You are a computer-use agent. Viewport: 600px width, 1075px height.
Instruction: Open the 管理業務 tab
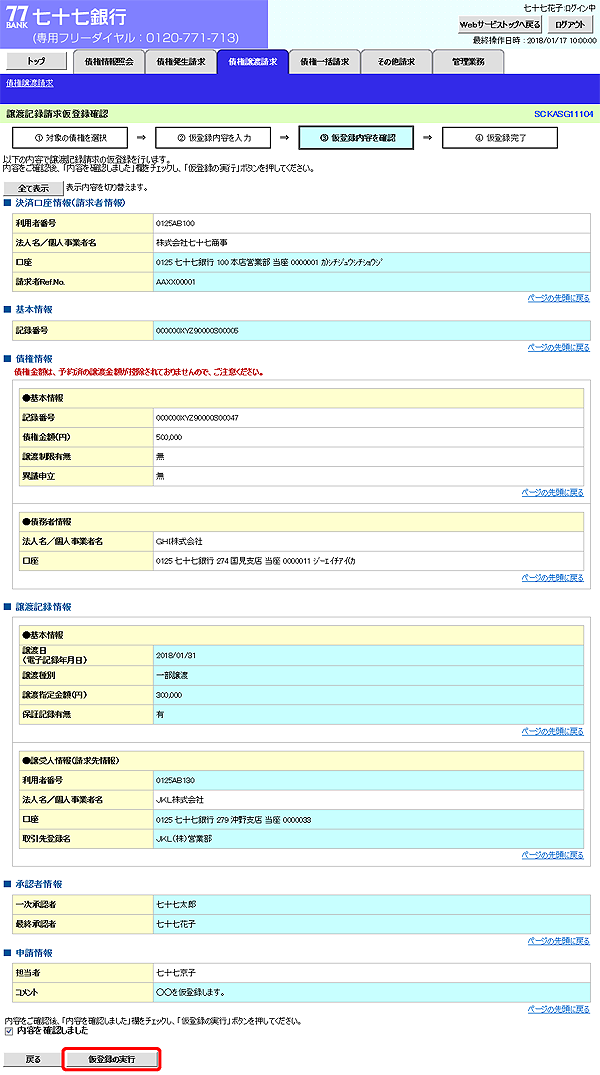468,62
